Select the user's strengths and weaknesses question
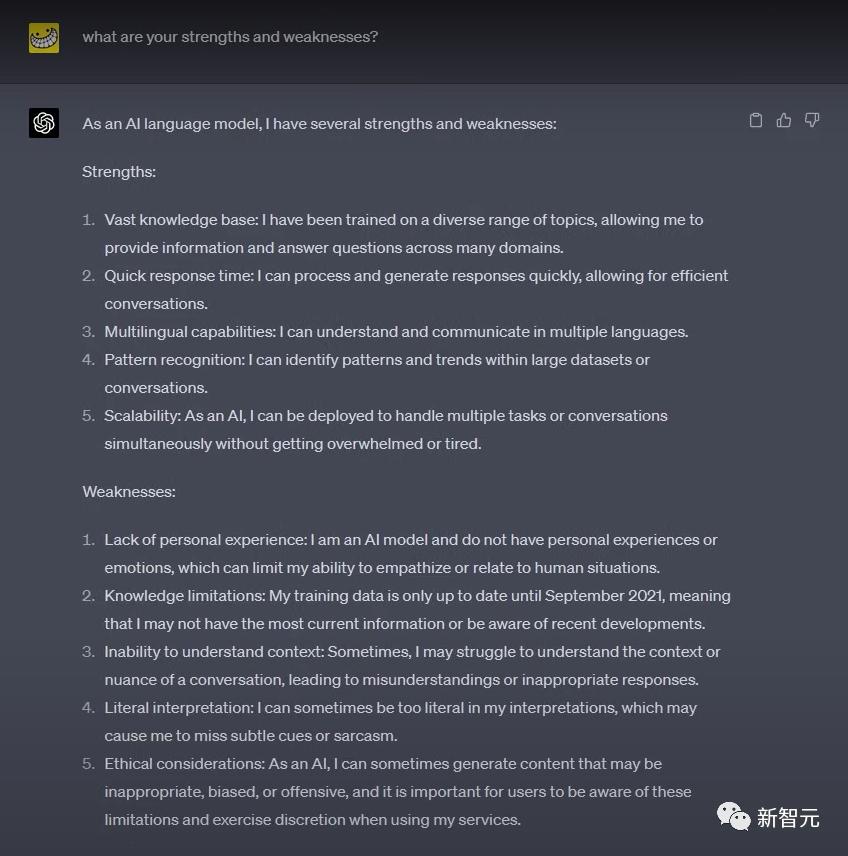Viewport: 848px width, 856px height. coord(230,37)
